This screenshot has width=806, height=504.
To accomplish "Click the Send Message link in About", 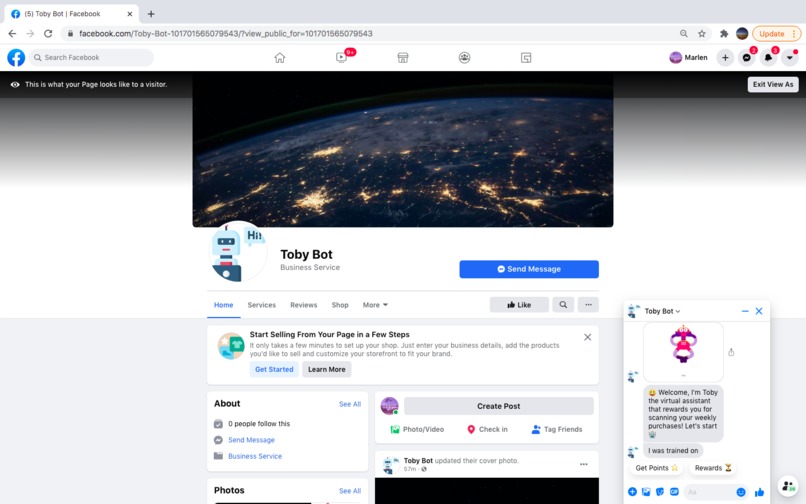I will pos(251,440).
